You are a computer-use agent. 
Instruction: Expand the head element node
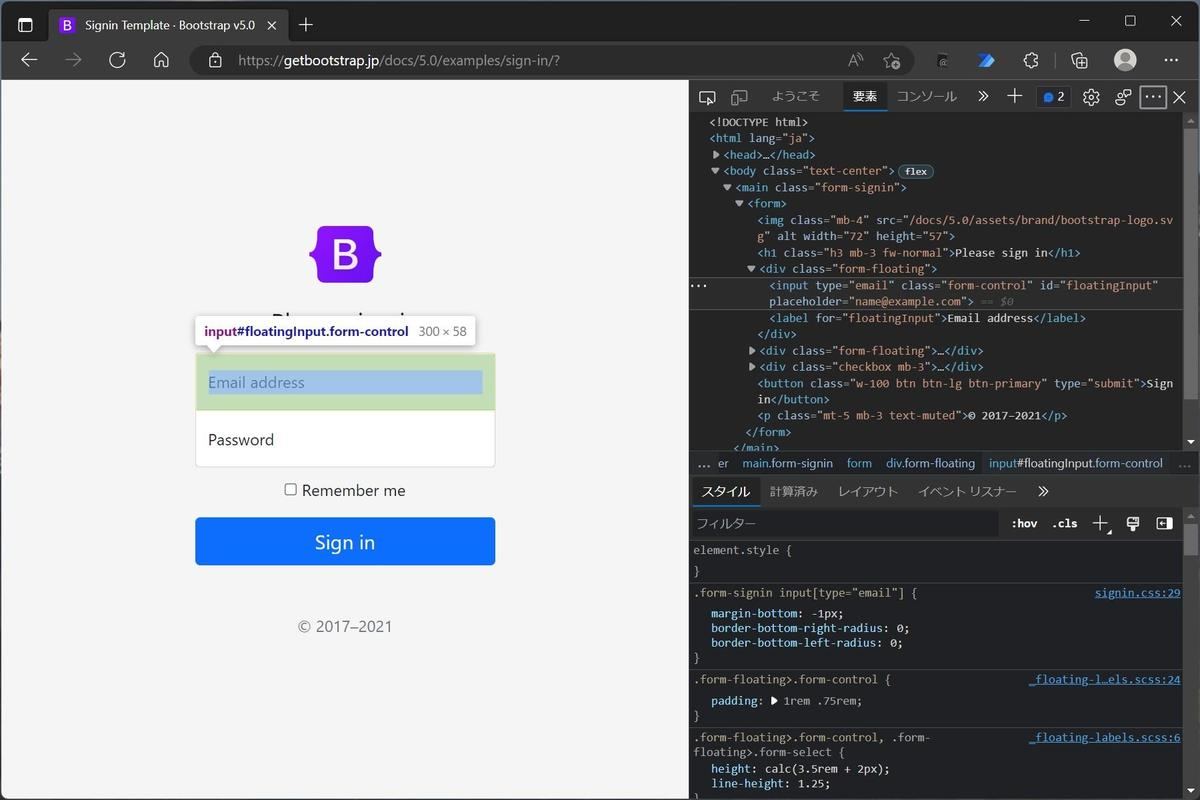pyautogui.click(x=717, y=155)
